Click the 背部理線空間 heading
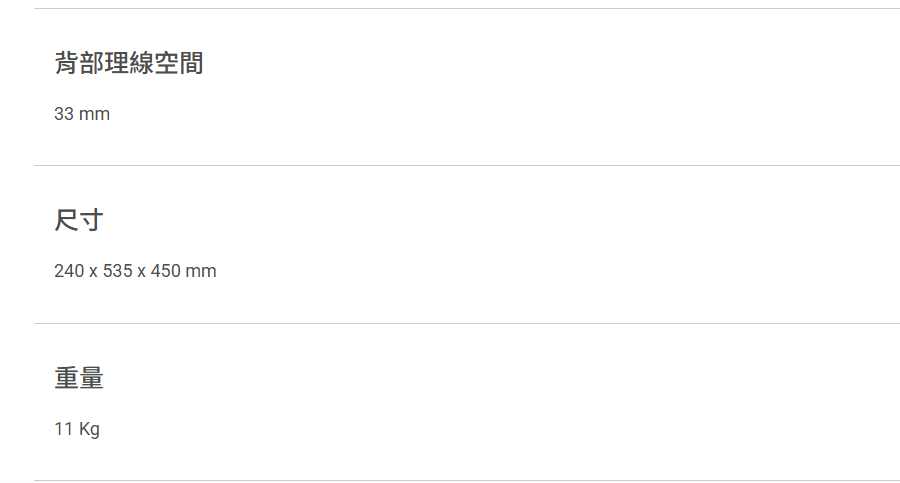The image size is (900, 483). (x=129, y=63)
